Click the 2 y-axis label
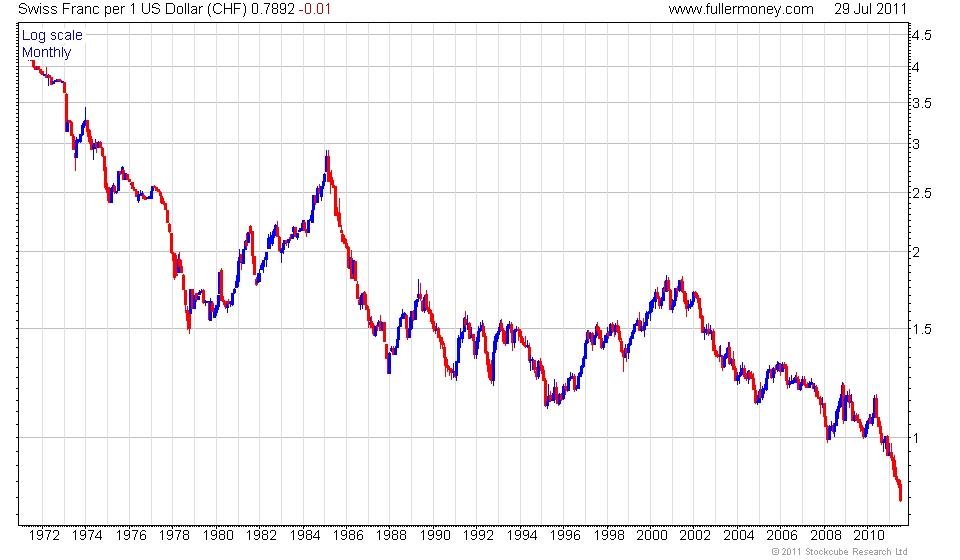Image resolution: width=960 pixels, height=560 pixels. [x=916, y=252]
